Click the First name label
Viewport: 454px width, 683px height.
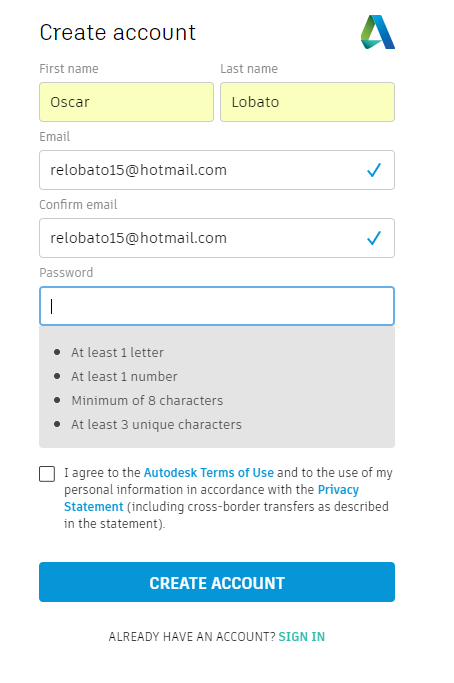tap(69, 69)
